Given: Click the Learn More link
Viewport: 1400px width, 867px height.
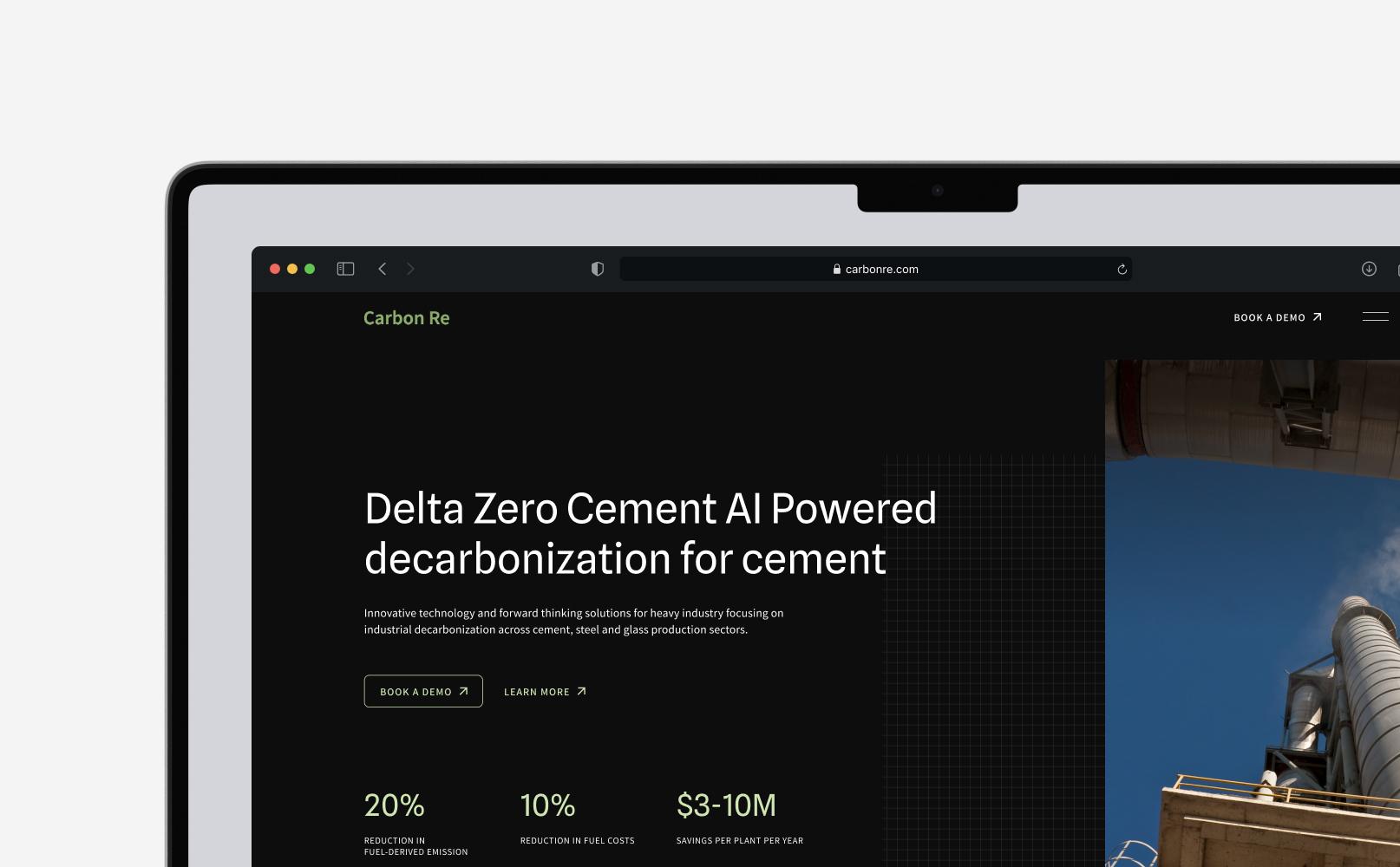Looking at the screenshot, I should point(545,692).
